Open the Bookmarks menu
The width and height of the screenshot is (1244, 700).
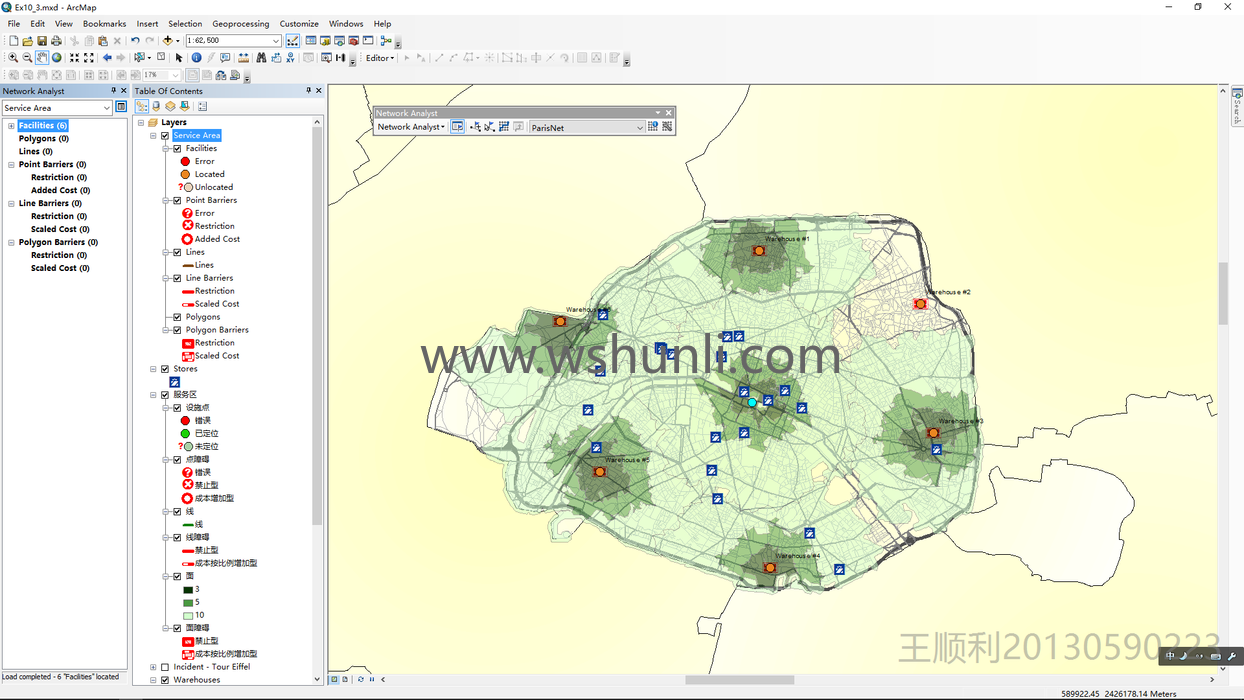pos(104,24)
